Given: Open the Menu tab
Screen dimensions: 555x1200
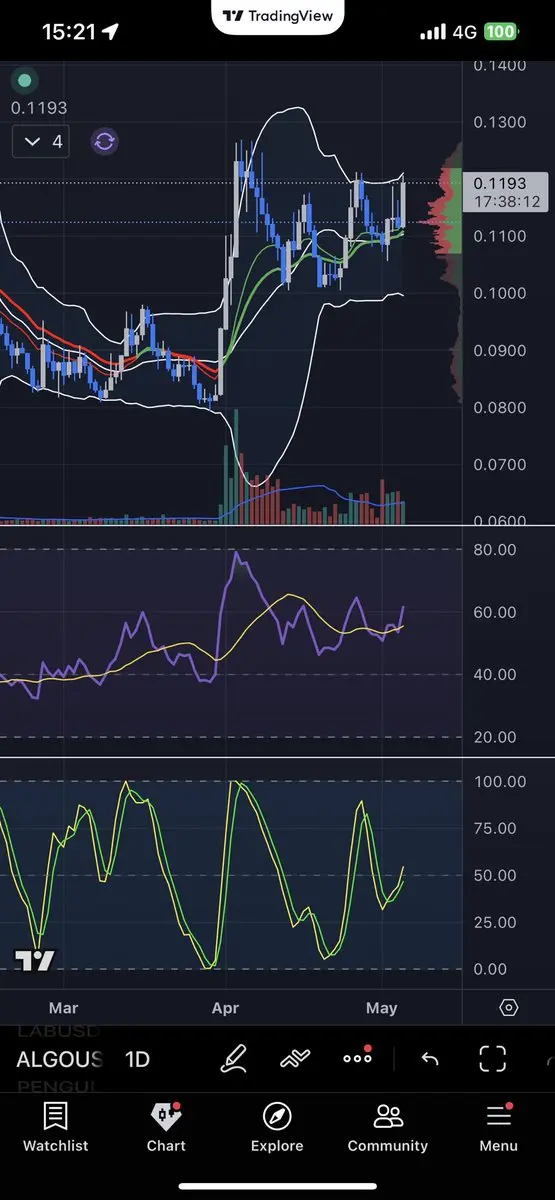Looking at the screenshot, I should pos(498,1127).
